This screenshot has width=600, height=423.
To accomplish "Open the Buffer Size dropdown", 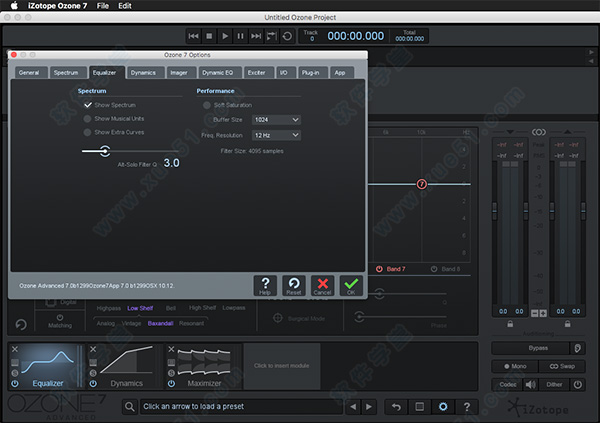I will [276, 120].
